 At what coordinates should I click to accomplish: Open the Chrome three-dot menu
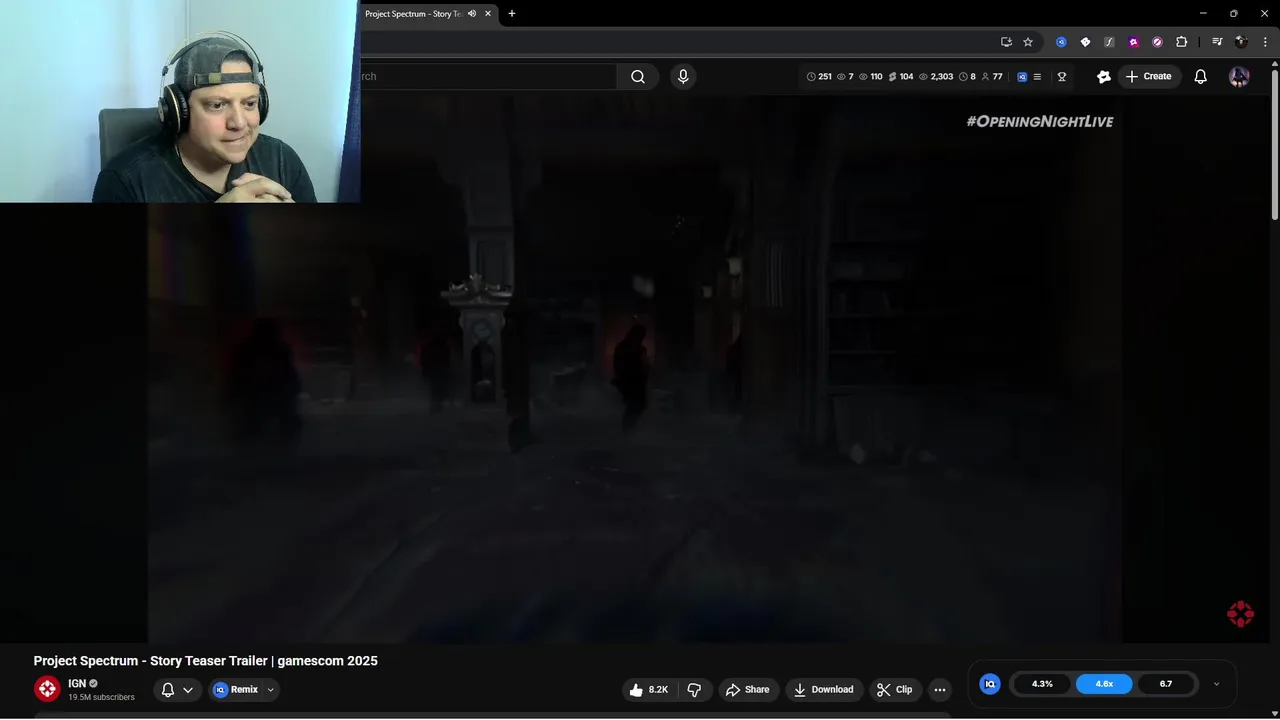click(1265, 42)
